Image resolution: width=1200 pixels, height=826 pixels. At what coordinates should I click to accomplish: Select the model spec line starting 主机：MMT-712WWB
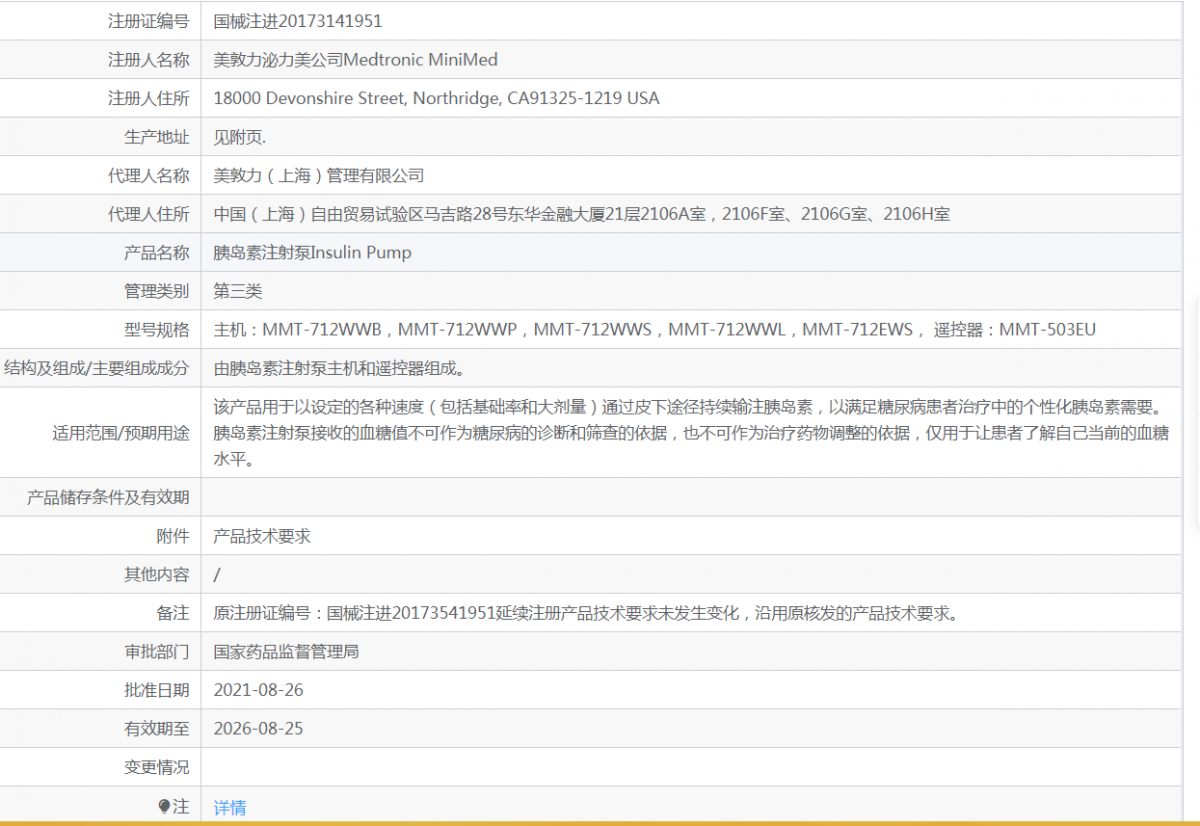pos(655,330)
